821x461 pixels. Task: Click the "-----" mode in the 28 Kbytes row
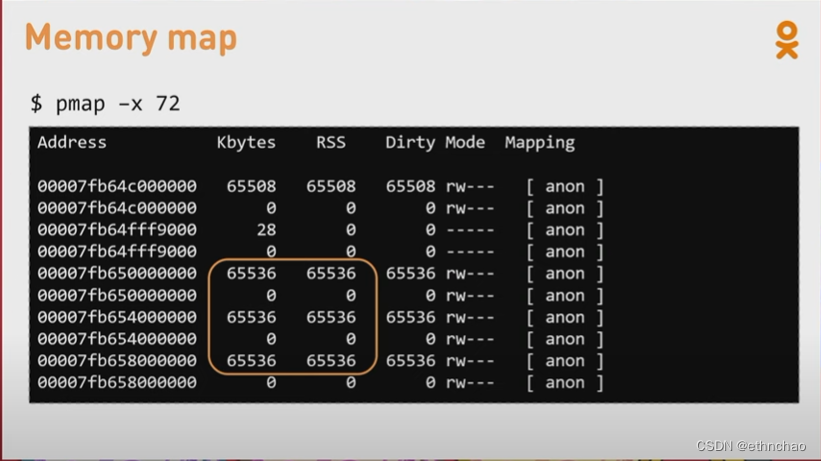coord(470,230)
